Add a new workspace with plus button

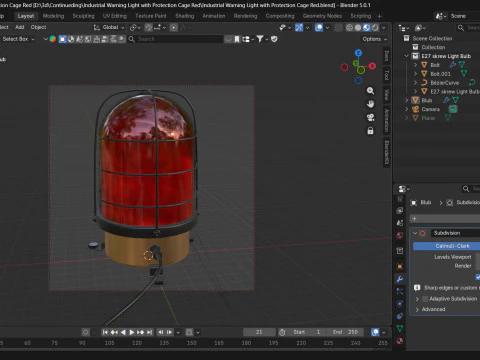tap(379, 16)
